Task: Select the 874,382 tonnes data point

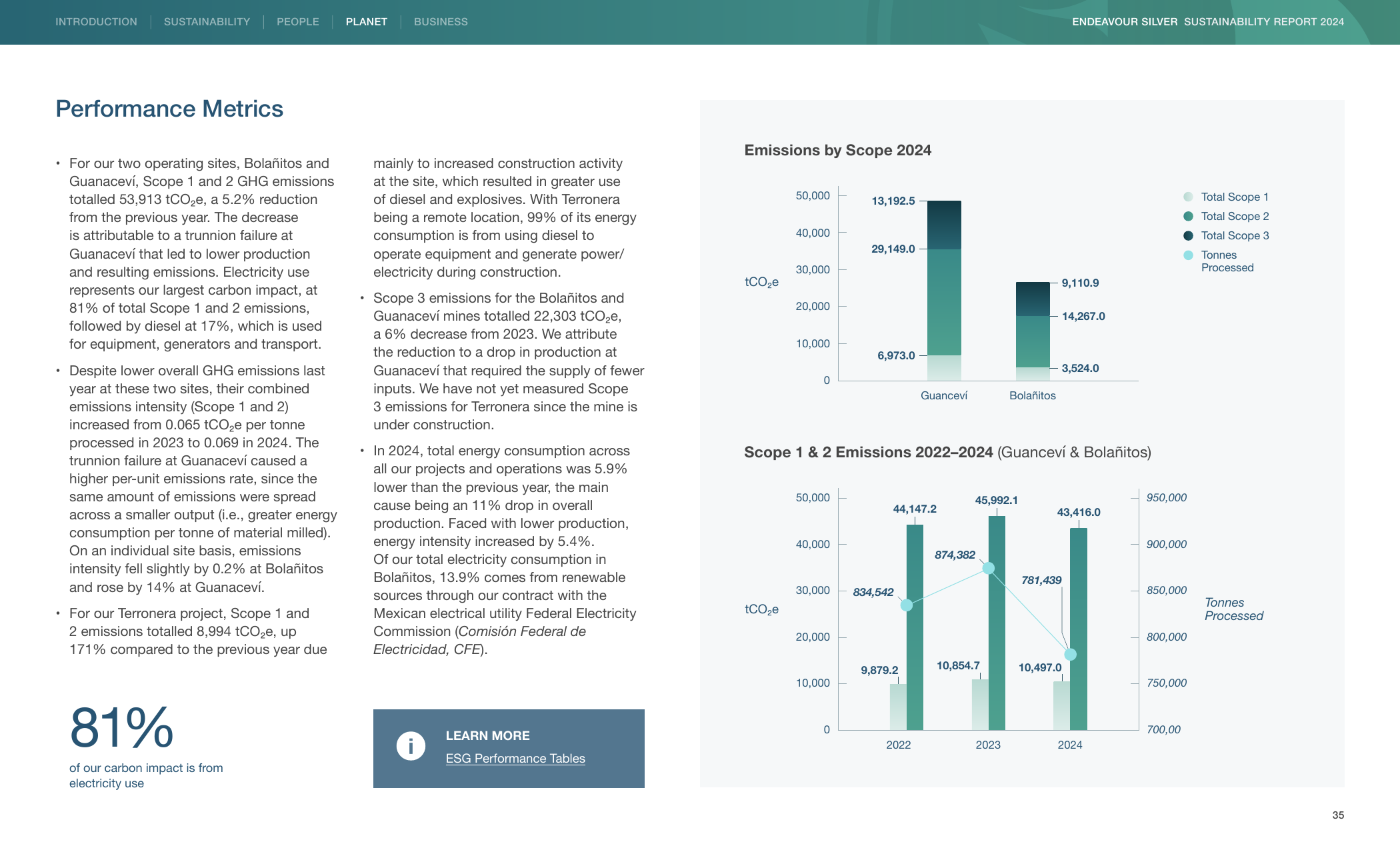Action: point(989,568)
